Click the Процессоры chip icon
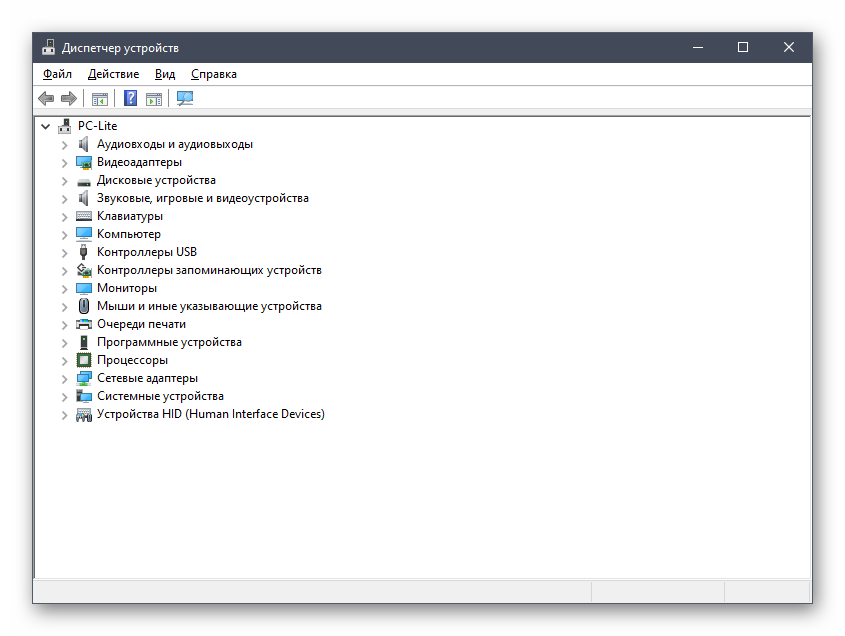The height and width of the screenshot is (636, 845). (84, 360)
